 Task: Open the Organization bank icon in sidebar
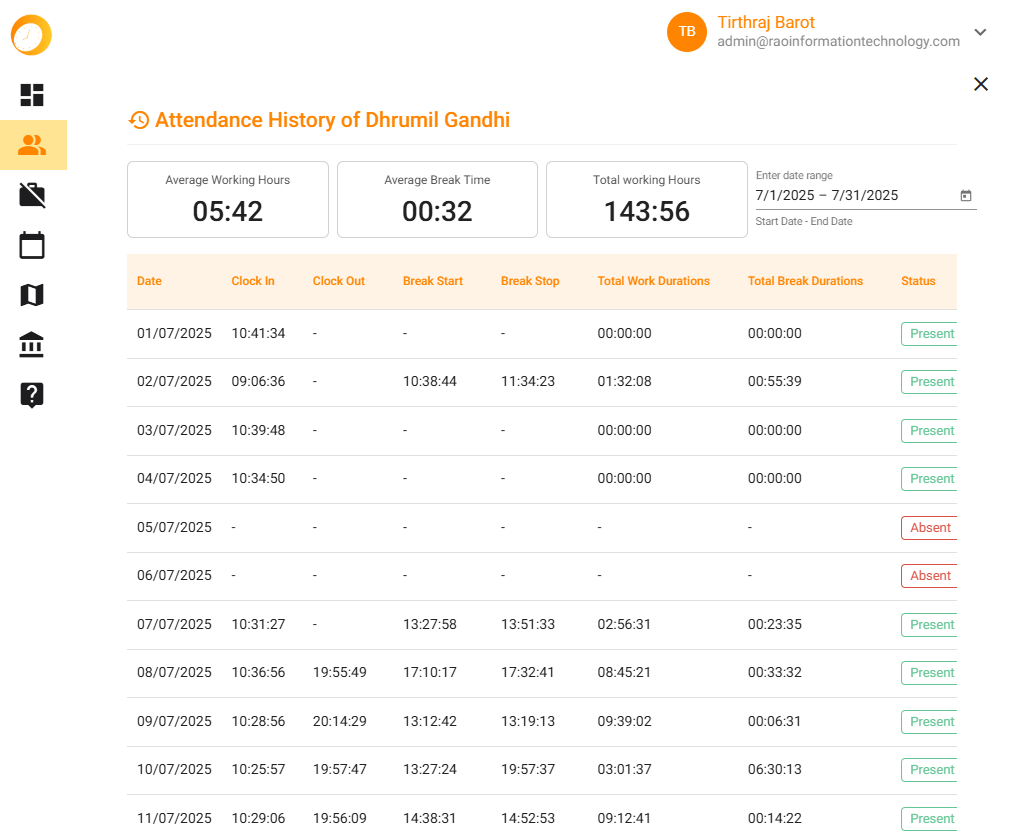[x=32, y=345]
